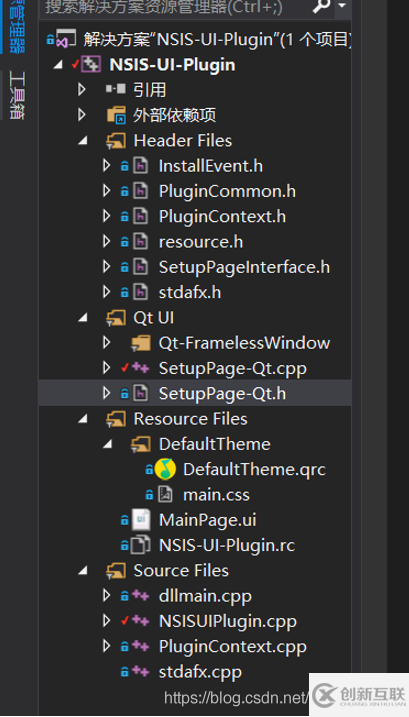Select the NSIS-UI-Plugin project name
This screenshot has height=717, width=409.
pos(172,65)
